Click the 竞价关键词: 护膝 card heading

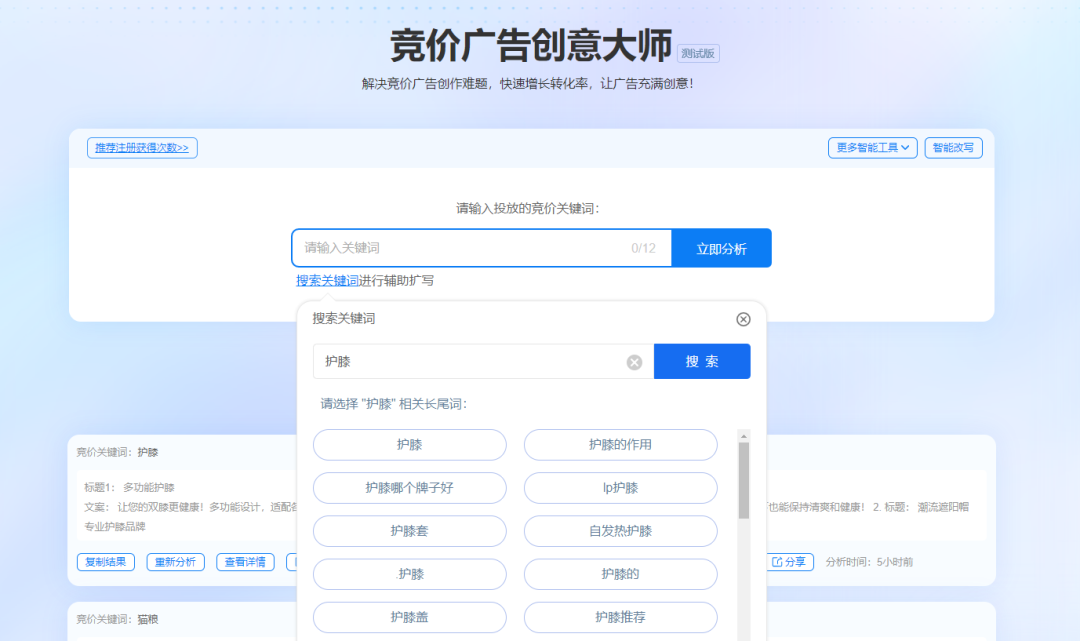118,452
